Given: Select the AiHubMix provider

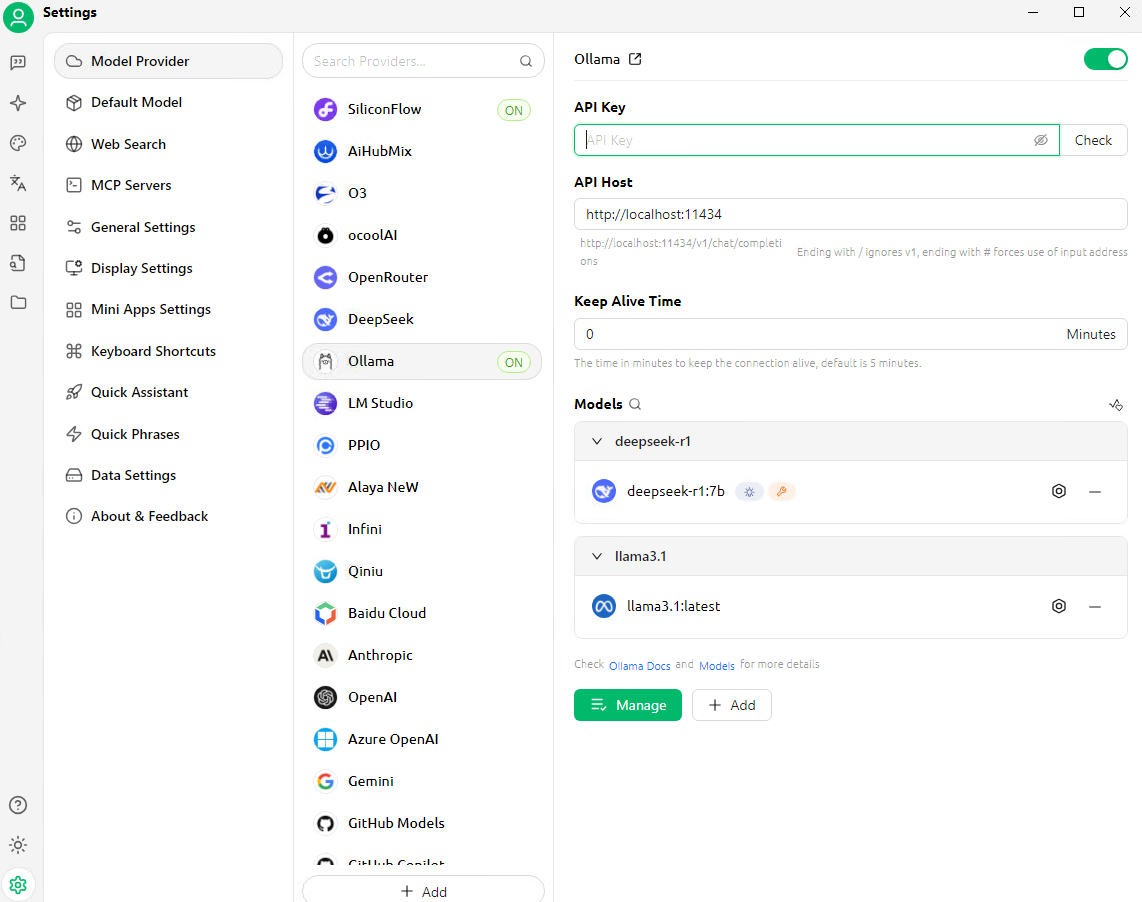Looking at the screenshot, I should [x=422, y=152].
